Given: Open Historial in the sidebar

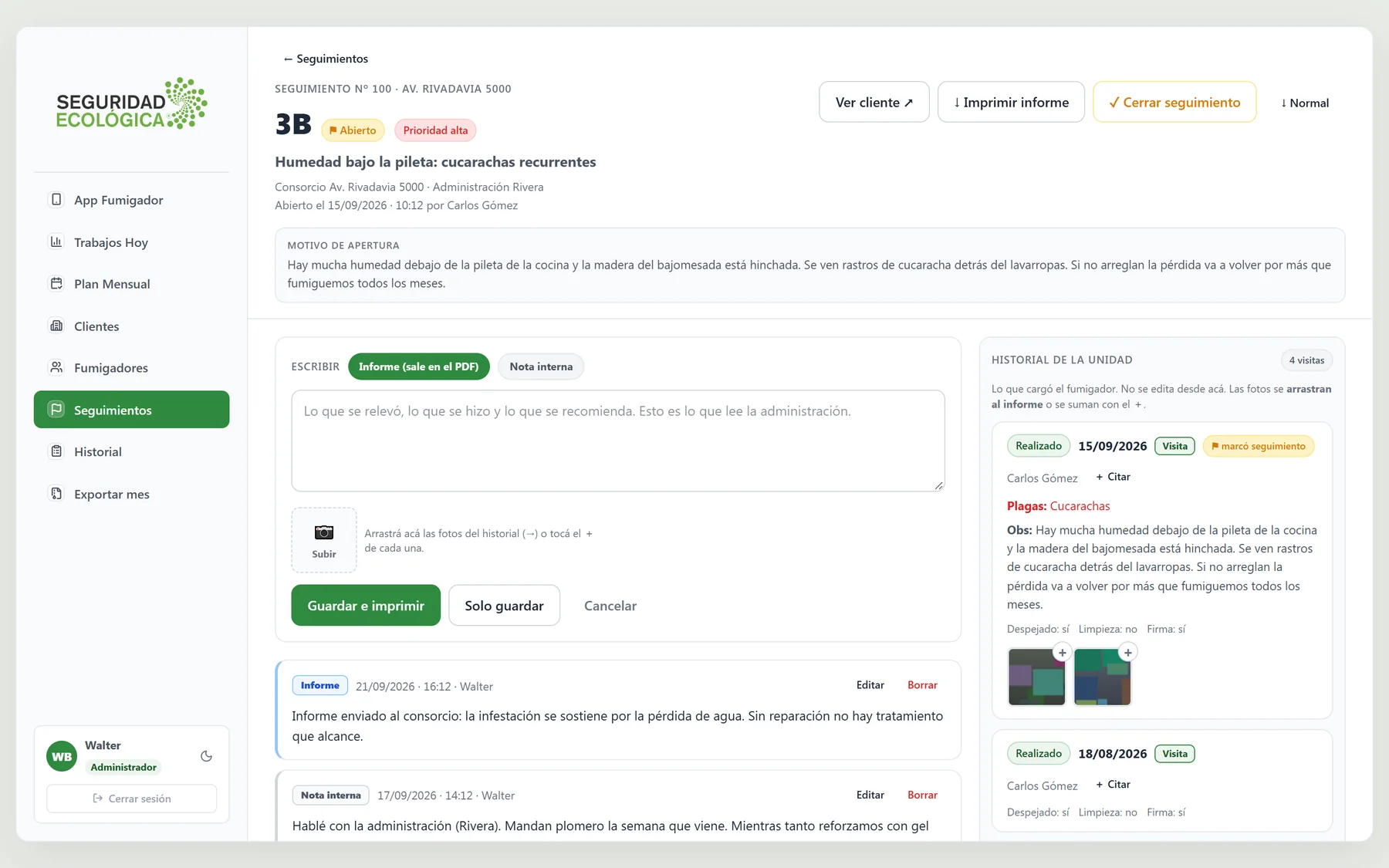Looking at the screenshot, I should pos(132,452).
